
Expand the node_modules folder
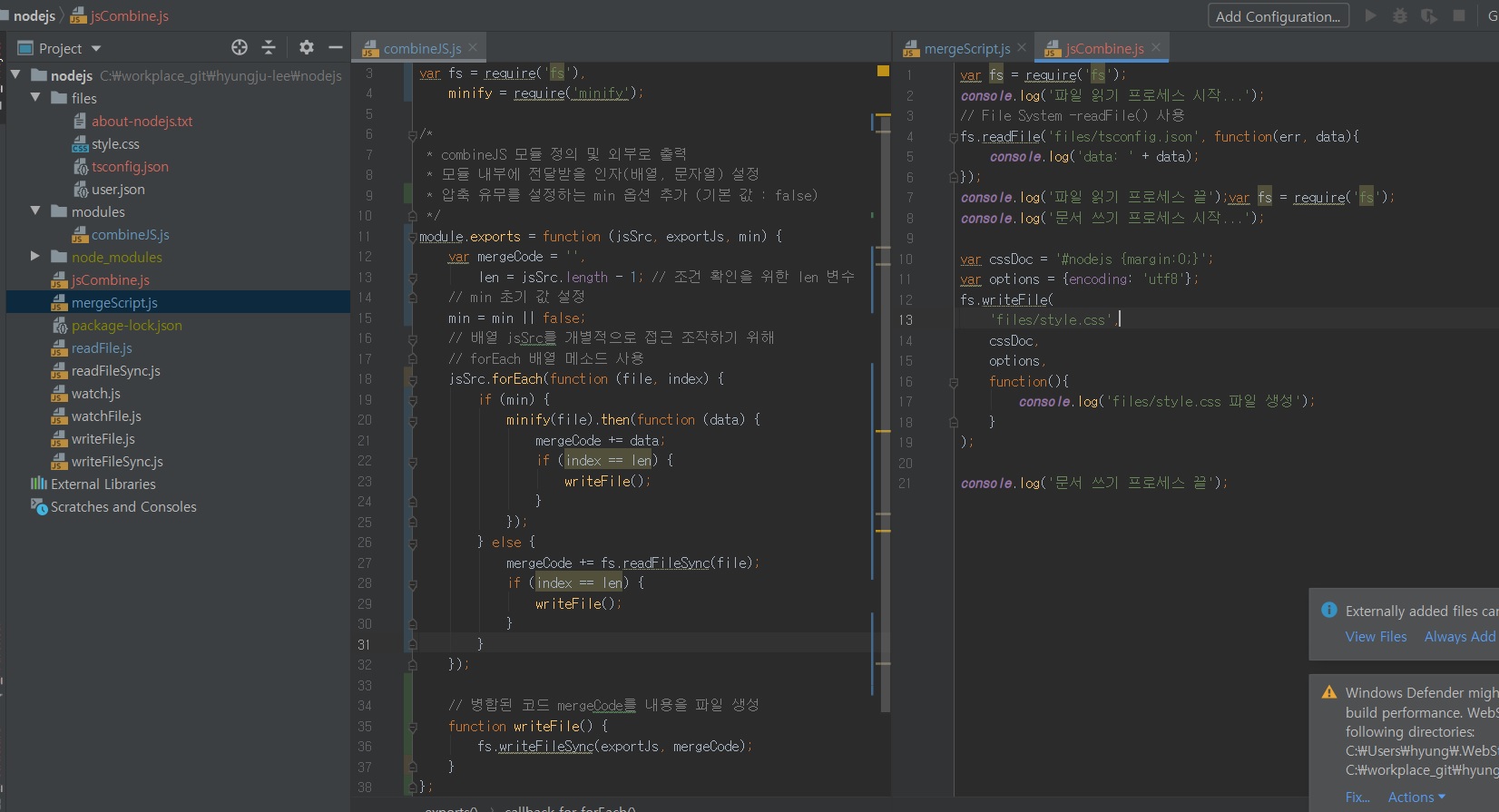pos(35,257)
